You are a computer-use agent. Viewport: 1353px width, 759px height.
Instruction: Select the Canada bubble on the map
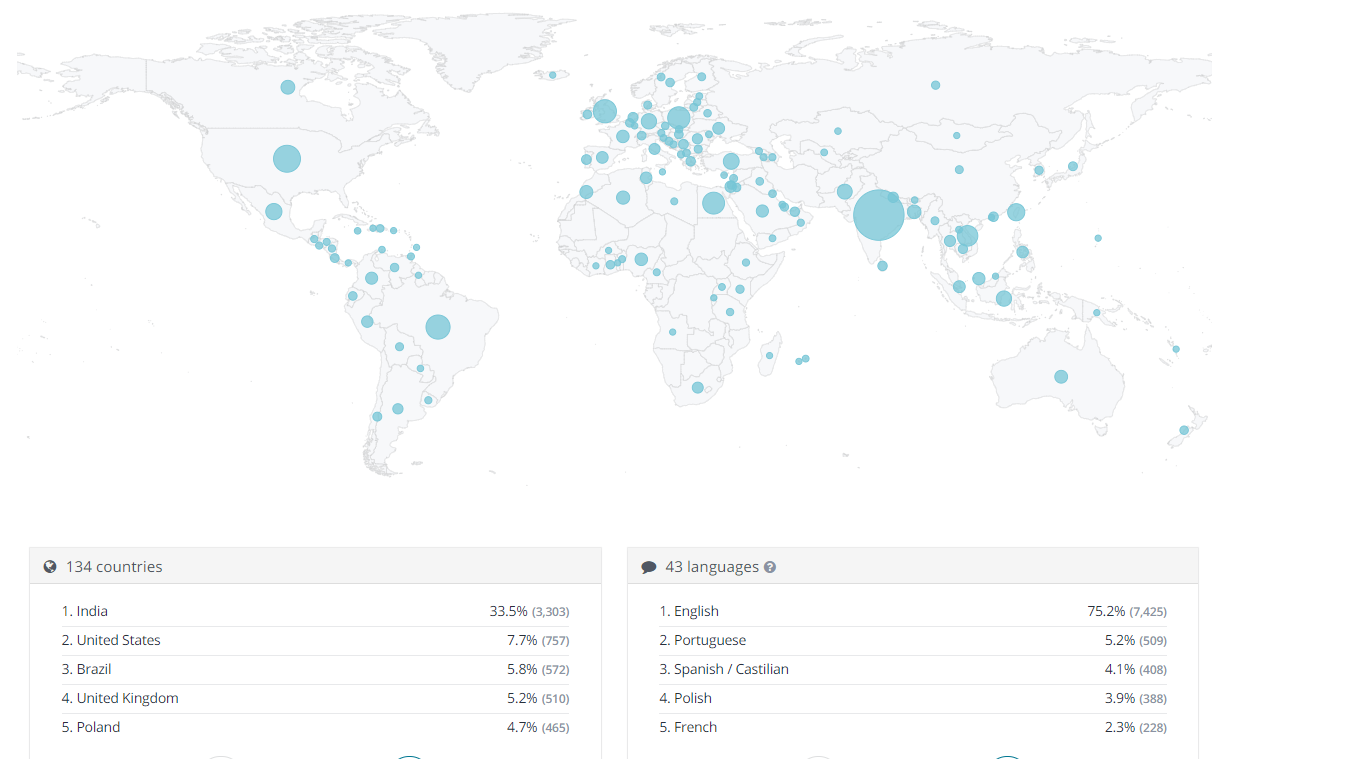coord(288,87)
